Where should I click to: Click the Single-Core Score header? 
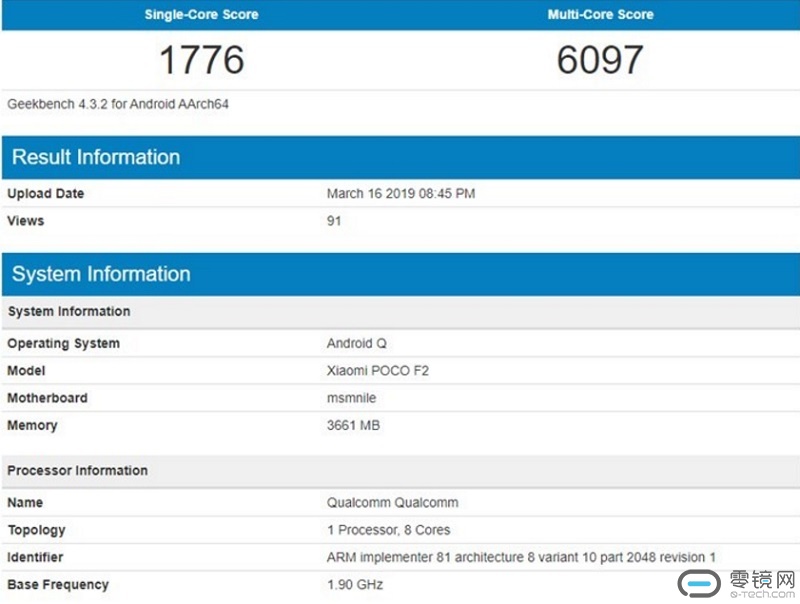pos(201,15)
